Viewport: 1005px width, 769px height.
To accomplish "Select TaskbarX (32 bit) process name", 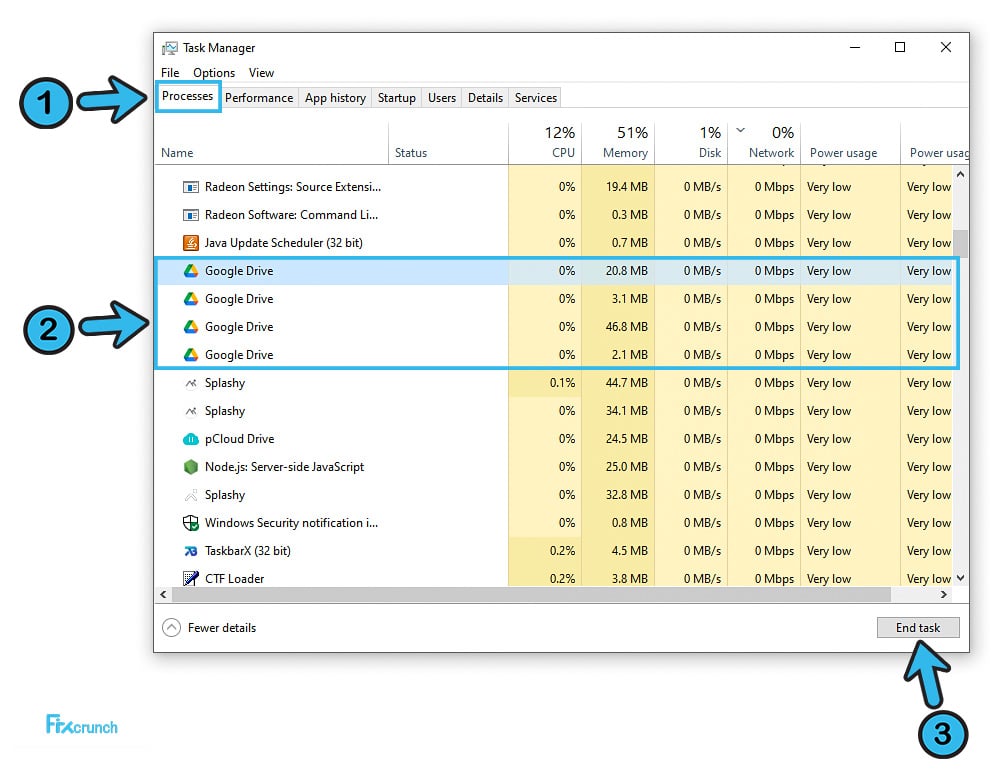I will click(247, 551).
